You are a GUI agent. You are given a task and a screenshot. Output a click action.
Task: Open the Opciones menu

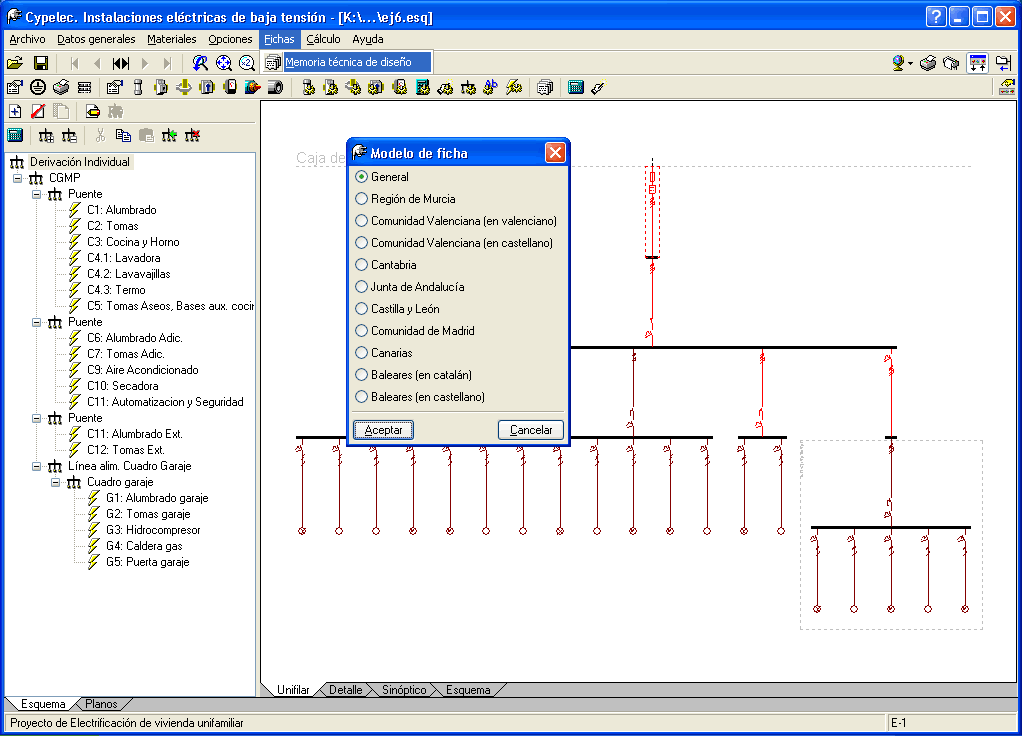[x=230, y=39]
